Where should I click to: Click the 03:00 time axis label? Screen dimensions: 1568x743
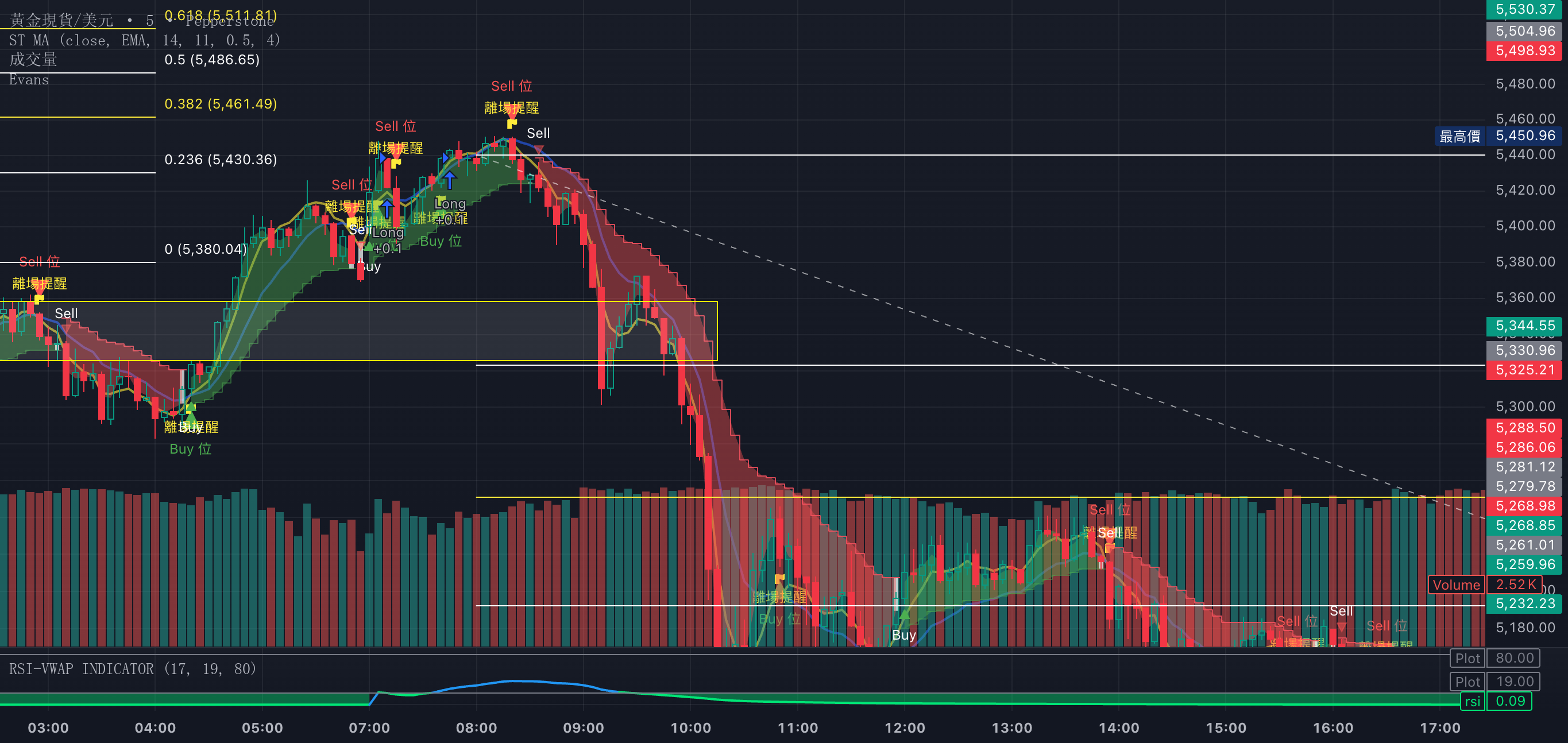pos(49,729)
